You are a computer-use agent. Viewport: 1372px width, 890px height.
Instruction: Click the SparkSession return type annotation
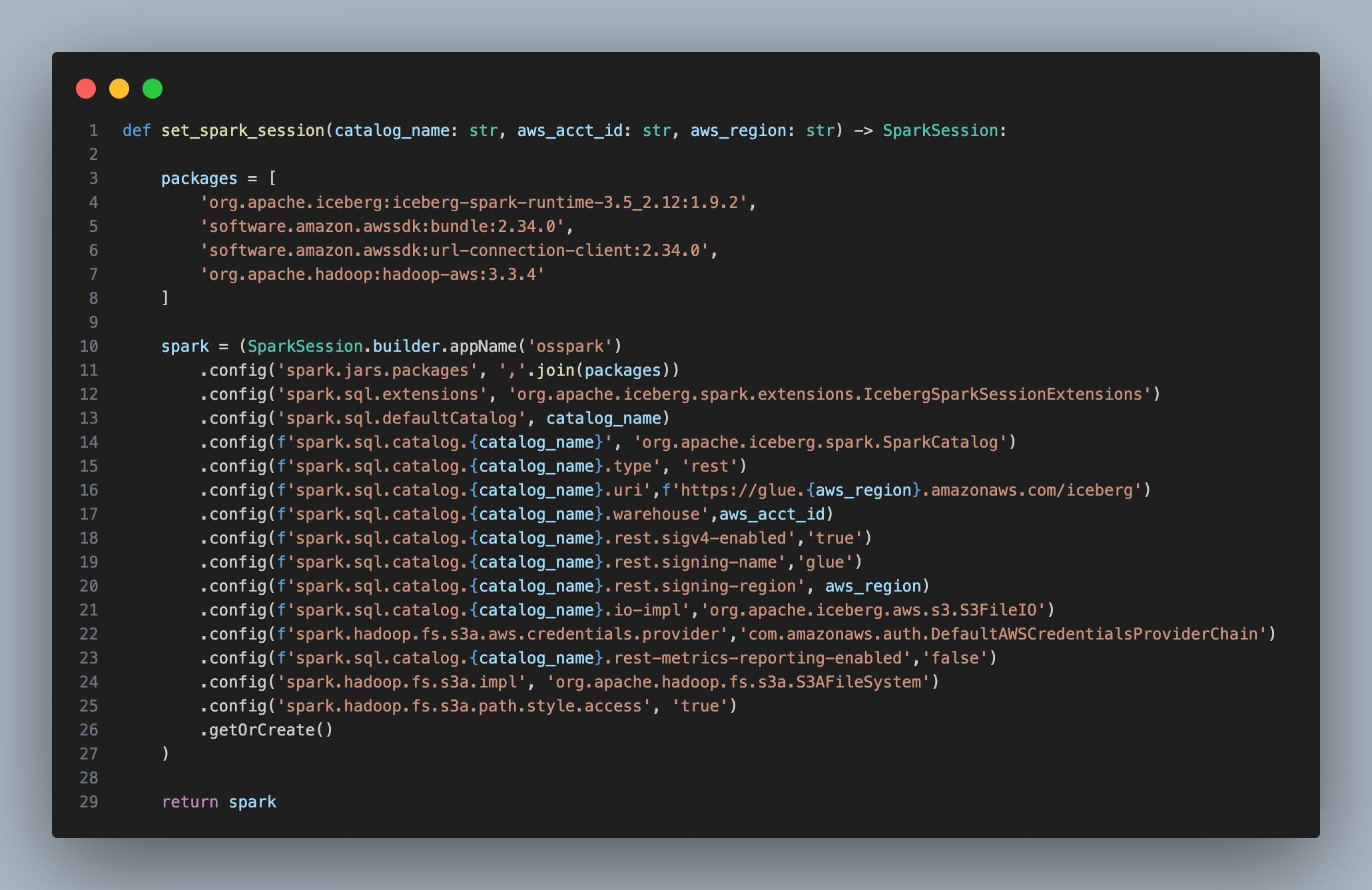pyautogui.click(x=940, y=131)
